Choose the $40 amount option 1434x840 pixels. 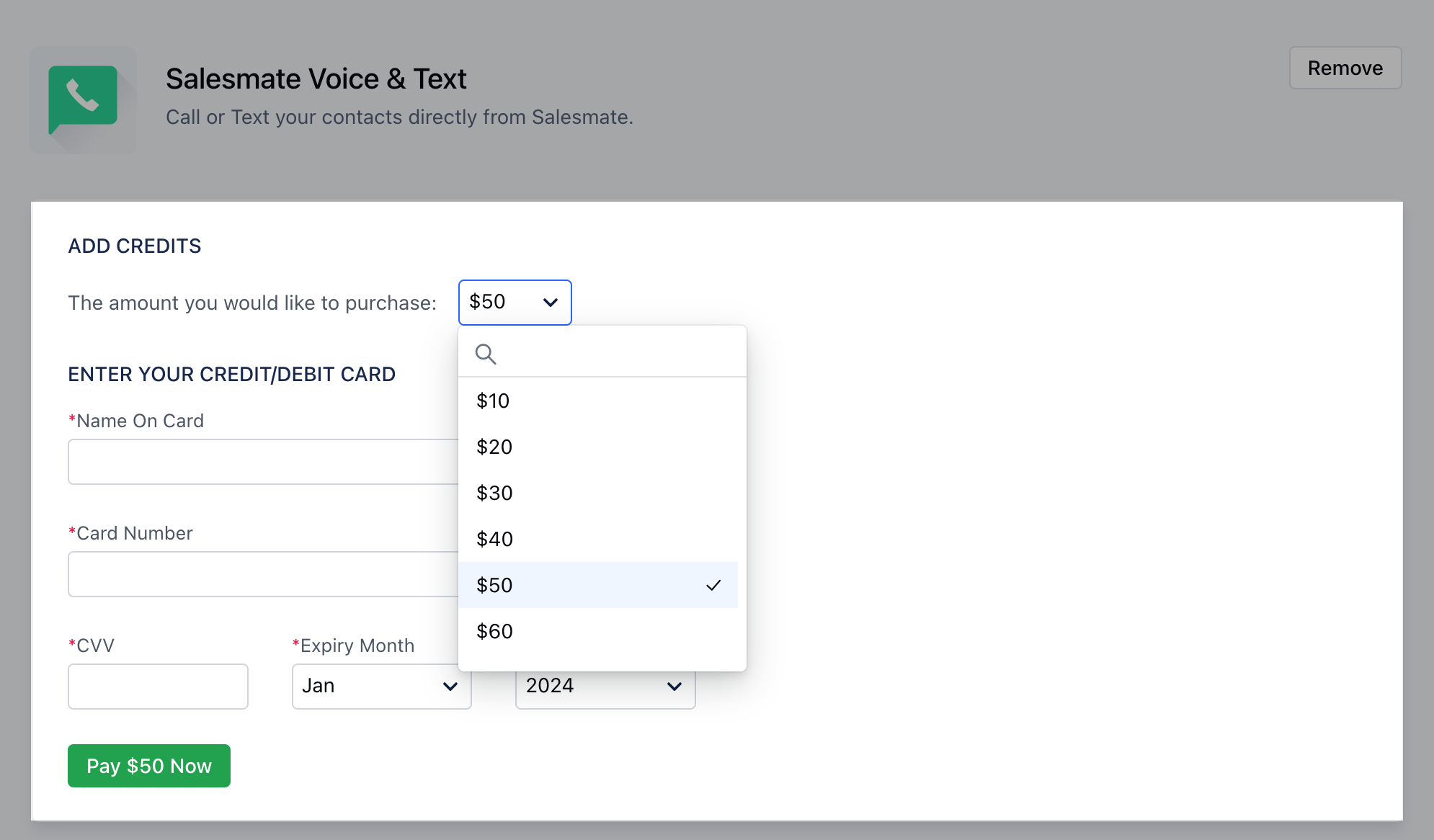[x=494, y=539]
